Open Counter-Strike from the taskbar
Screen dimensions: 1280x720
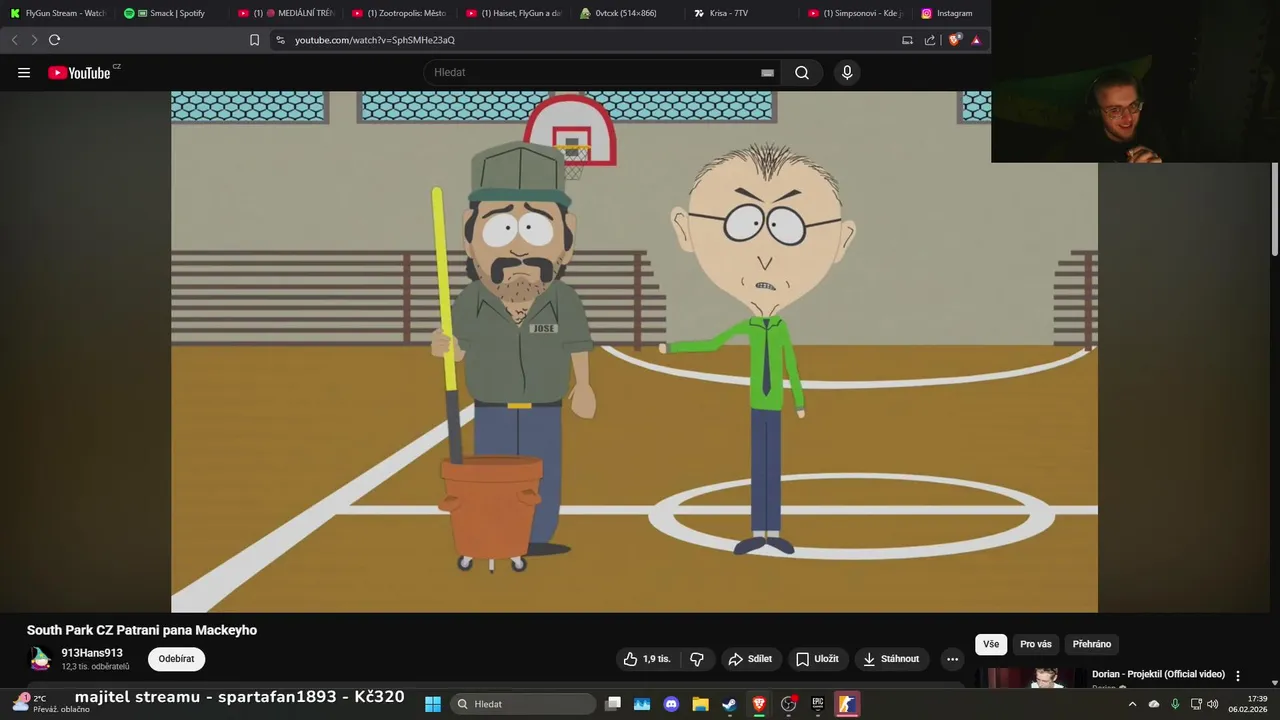coord(847,704)
